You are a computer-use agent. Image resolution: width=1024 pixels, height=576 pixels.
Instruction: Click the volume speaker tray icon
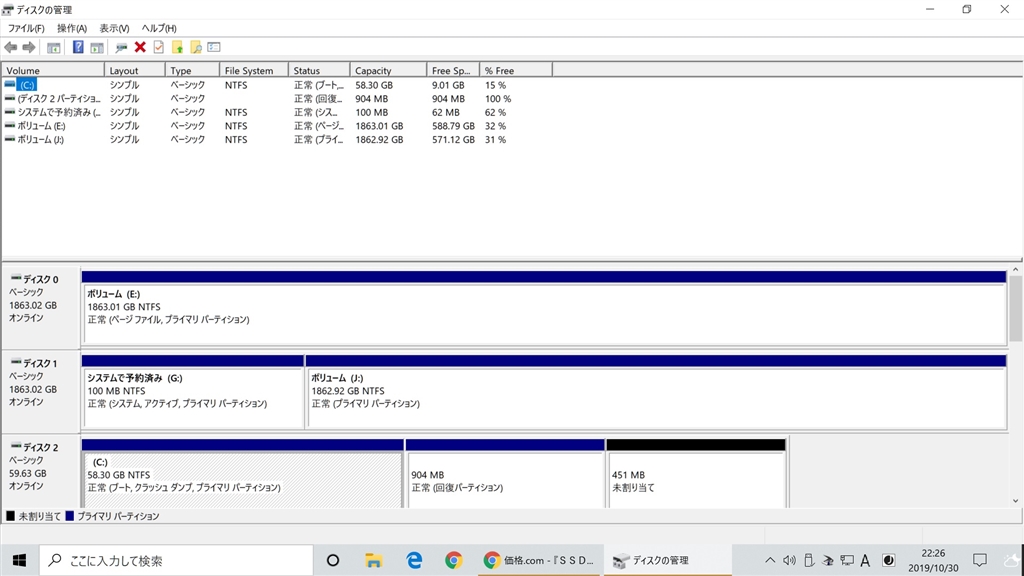click(x=789, y=560)
